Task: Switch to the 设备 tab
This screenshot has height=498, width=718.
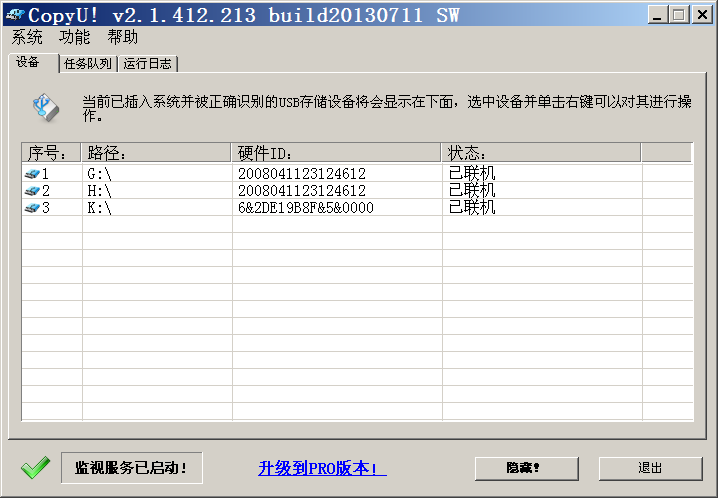Action: [33, 62]
